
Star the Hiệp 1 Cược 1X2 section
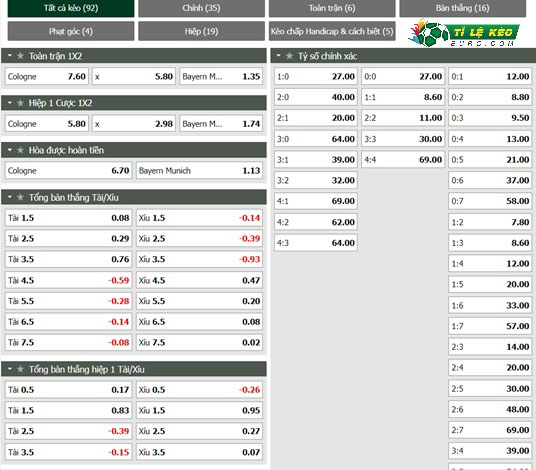pos(21,103)
